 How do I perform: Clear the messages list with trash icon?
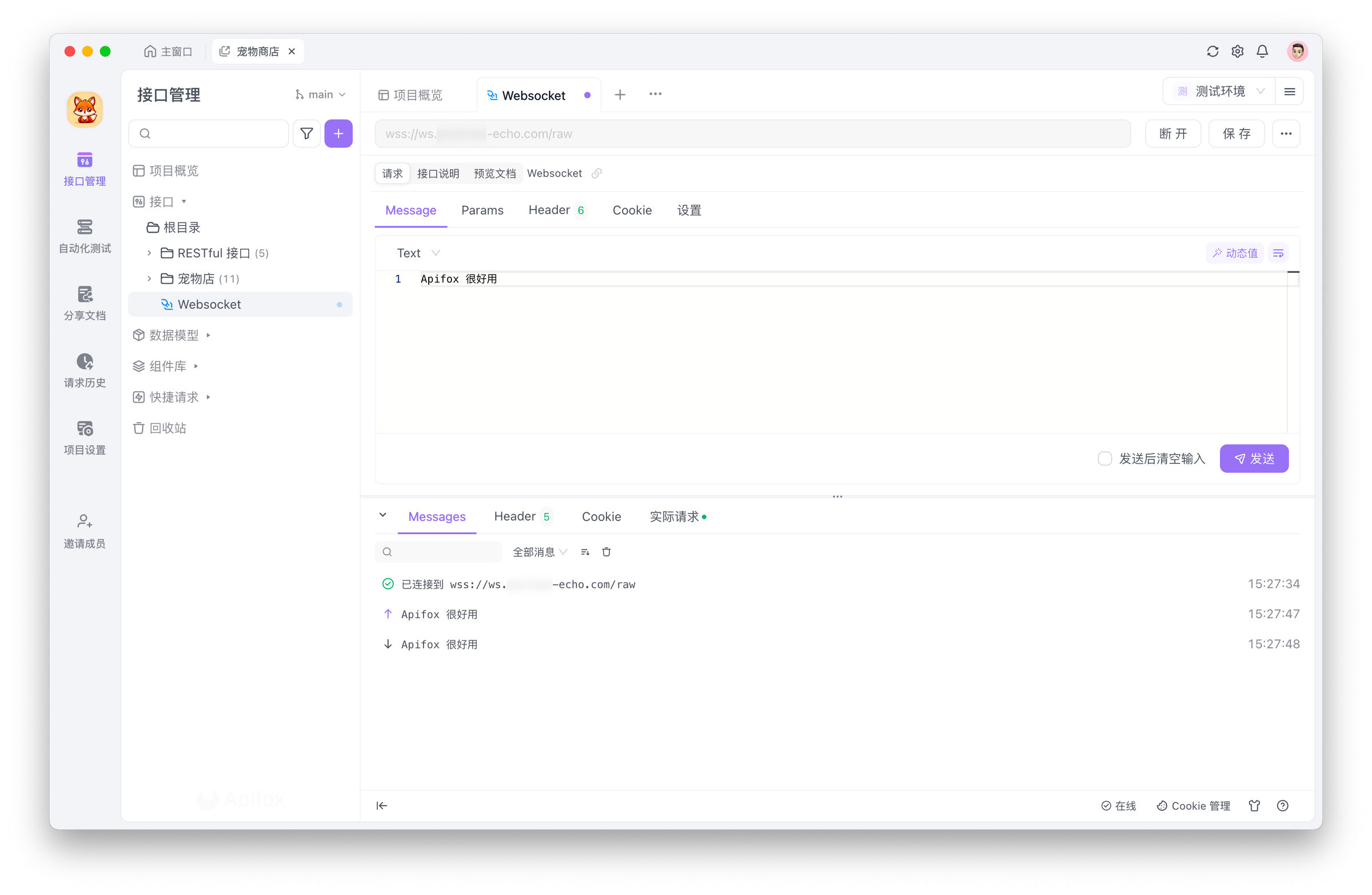(x=606, y=551)
